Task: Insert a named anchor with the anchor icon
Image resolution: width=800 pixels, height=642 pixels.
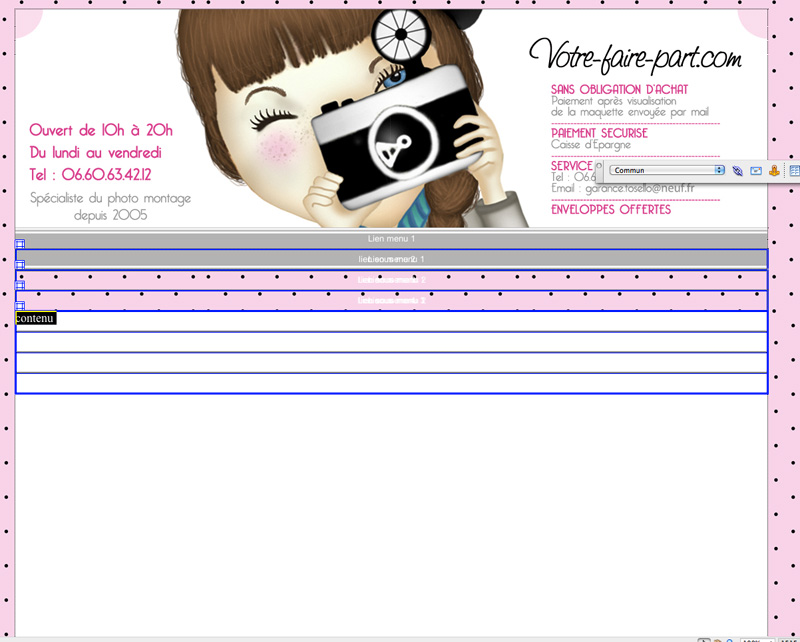Action: tap(774, 170)
